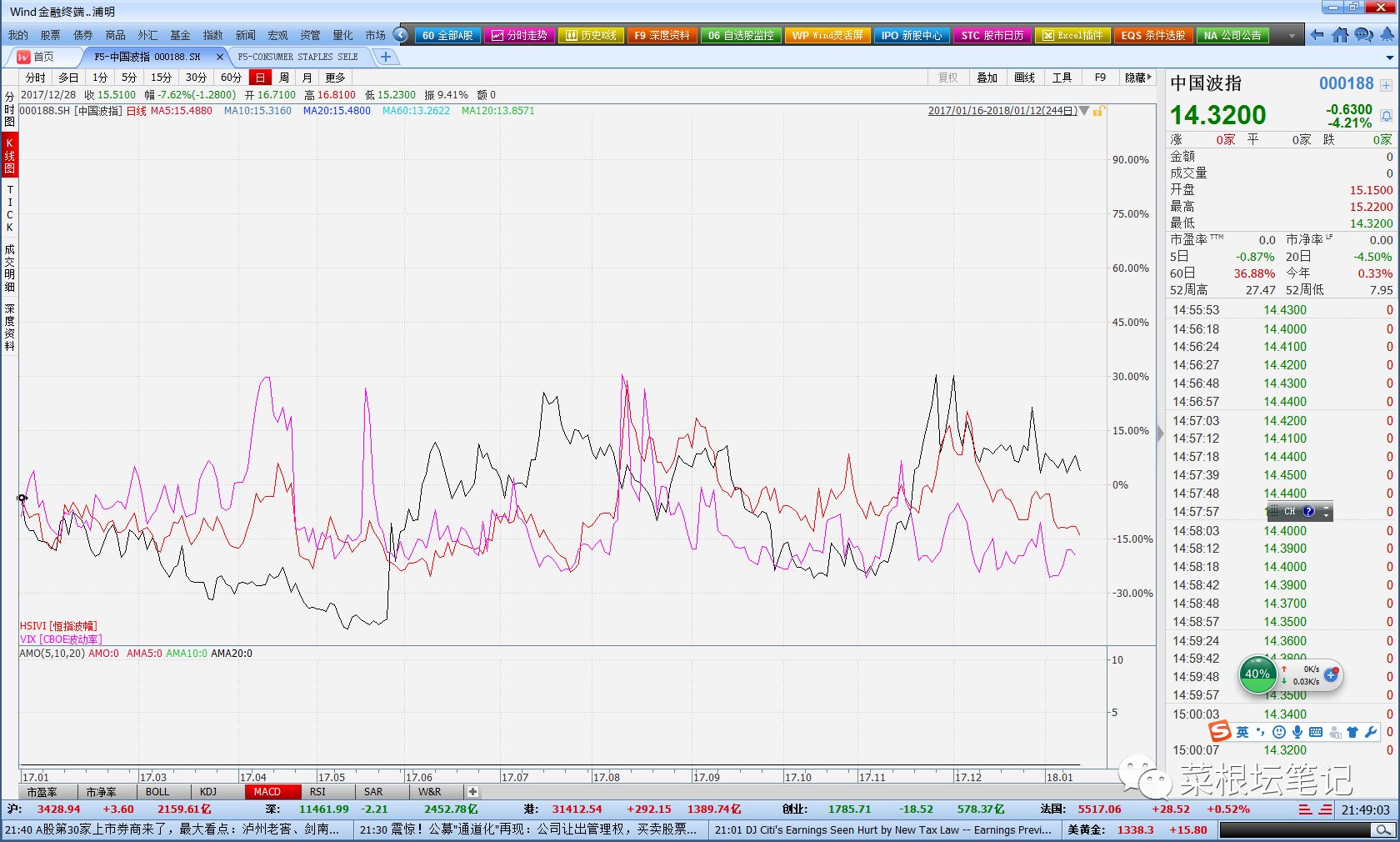Viewport: 1400px width, 842px height.
Task: Select K线图 vertical side tab
Action: click(9, 156)
